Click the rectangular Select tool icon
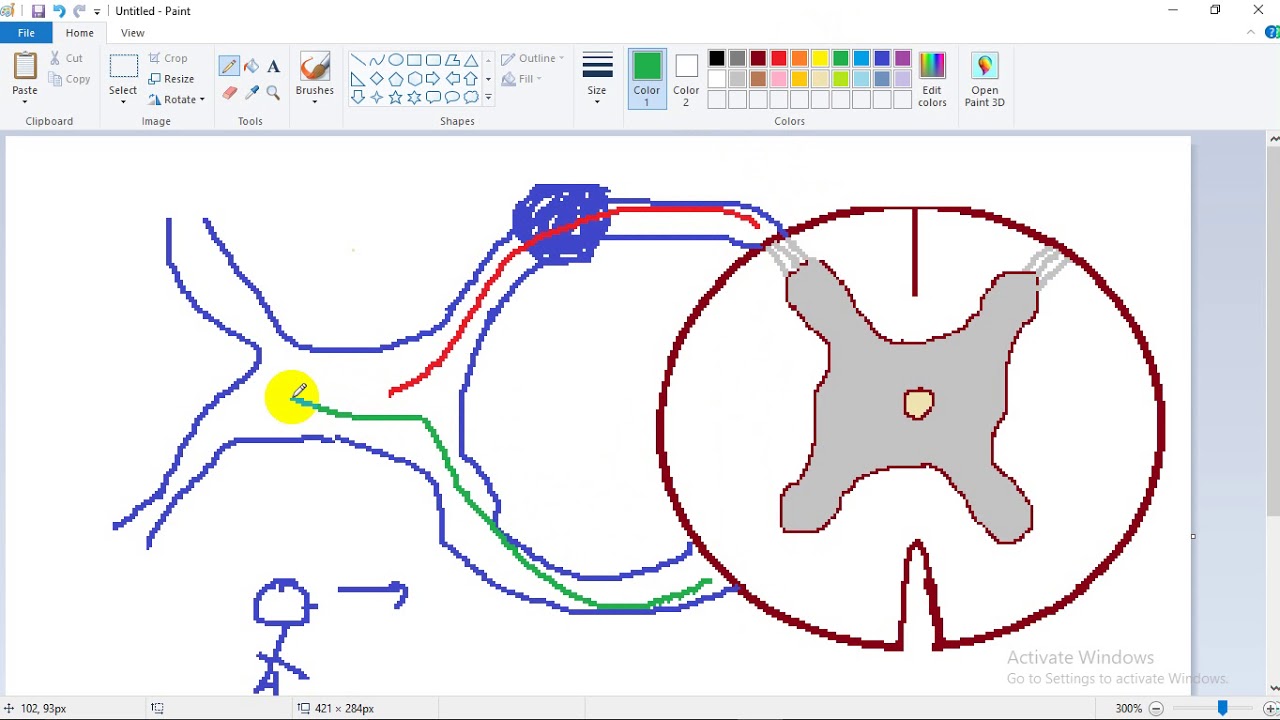 click(x=123, y=67)
